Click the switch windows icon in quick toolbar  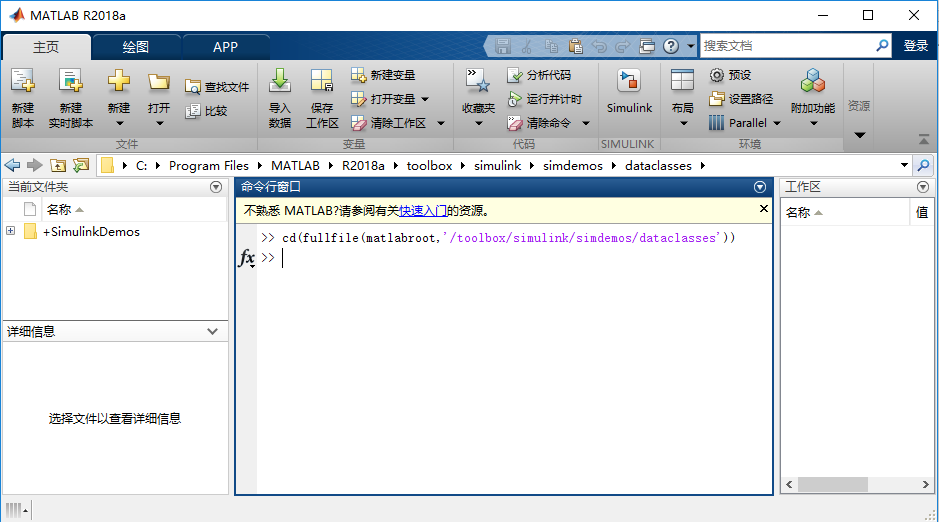tap(647, 45)
